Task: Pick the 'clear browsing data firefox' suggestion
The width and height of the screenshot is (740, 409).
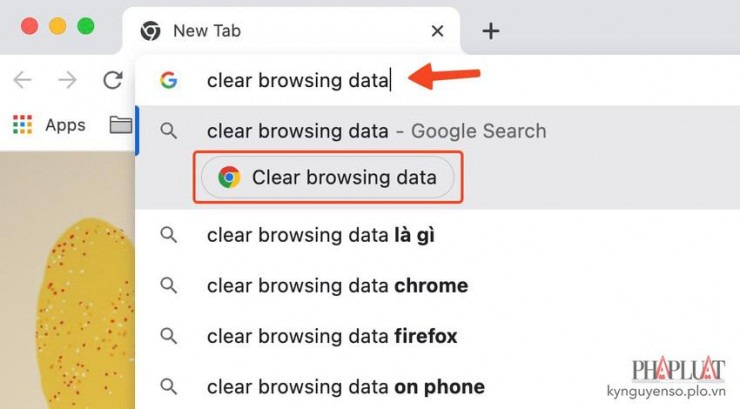Action: 332,336
